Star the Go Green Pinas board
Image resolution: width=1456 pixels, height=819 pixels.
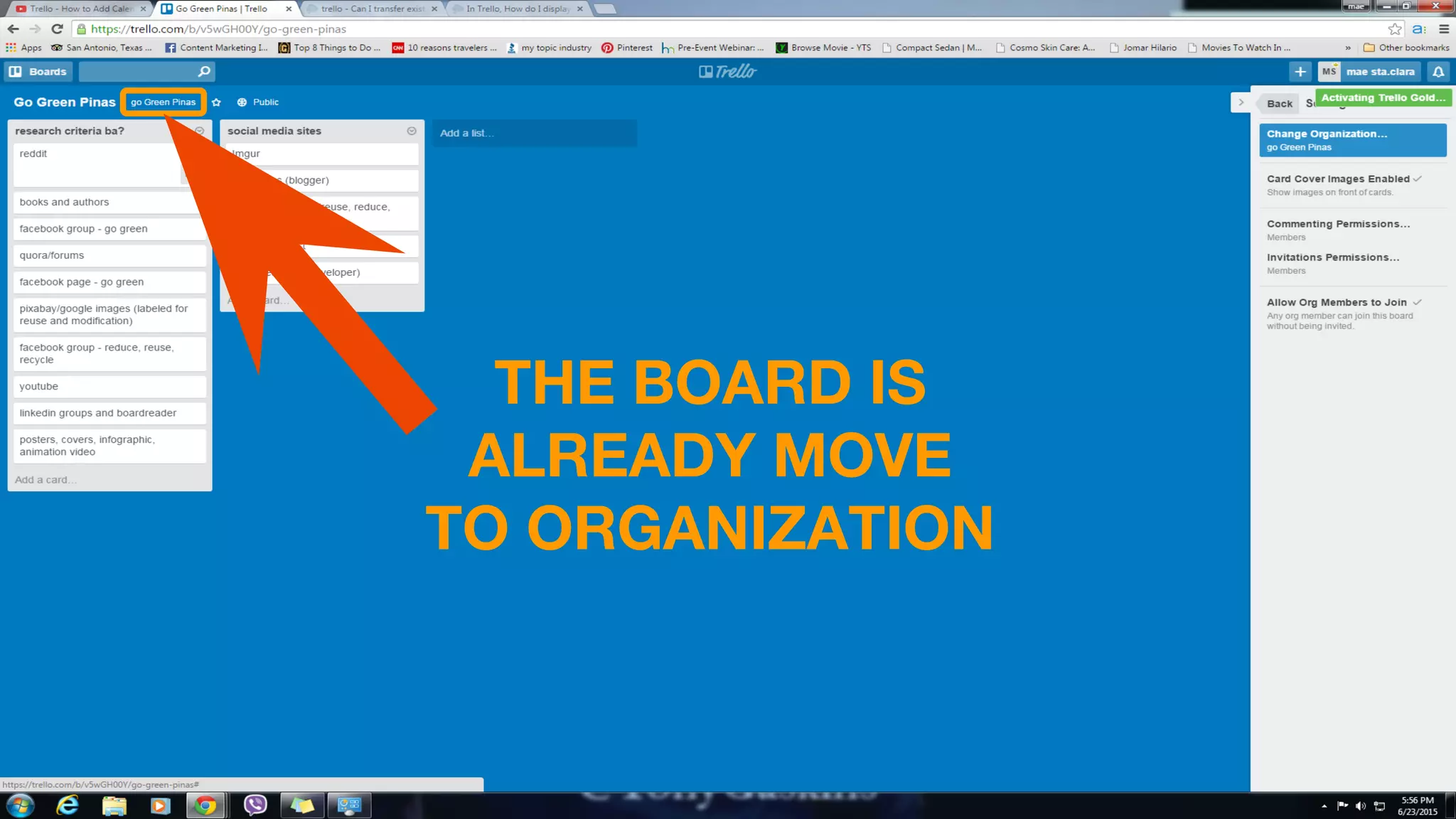(x=216, y=102)
